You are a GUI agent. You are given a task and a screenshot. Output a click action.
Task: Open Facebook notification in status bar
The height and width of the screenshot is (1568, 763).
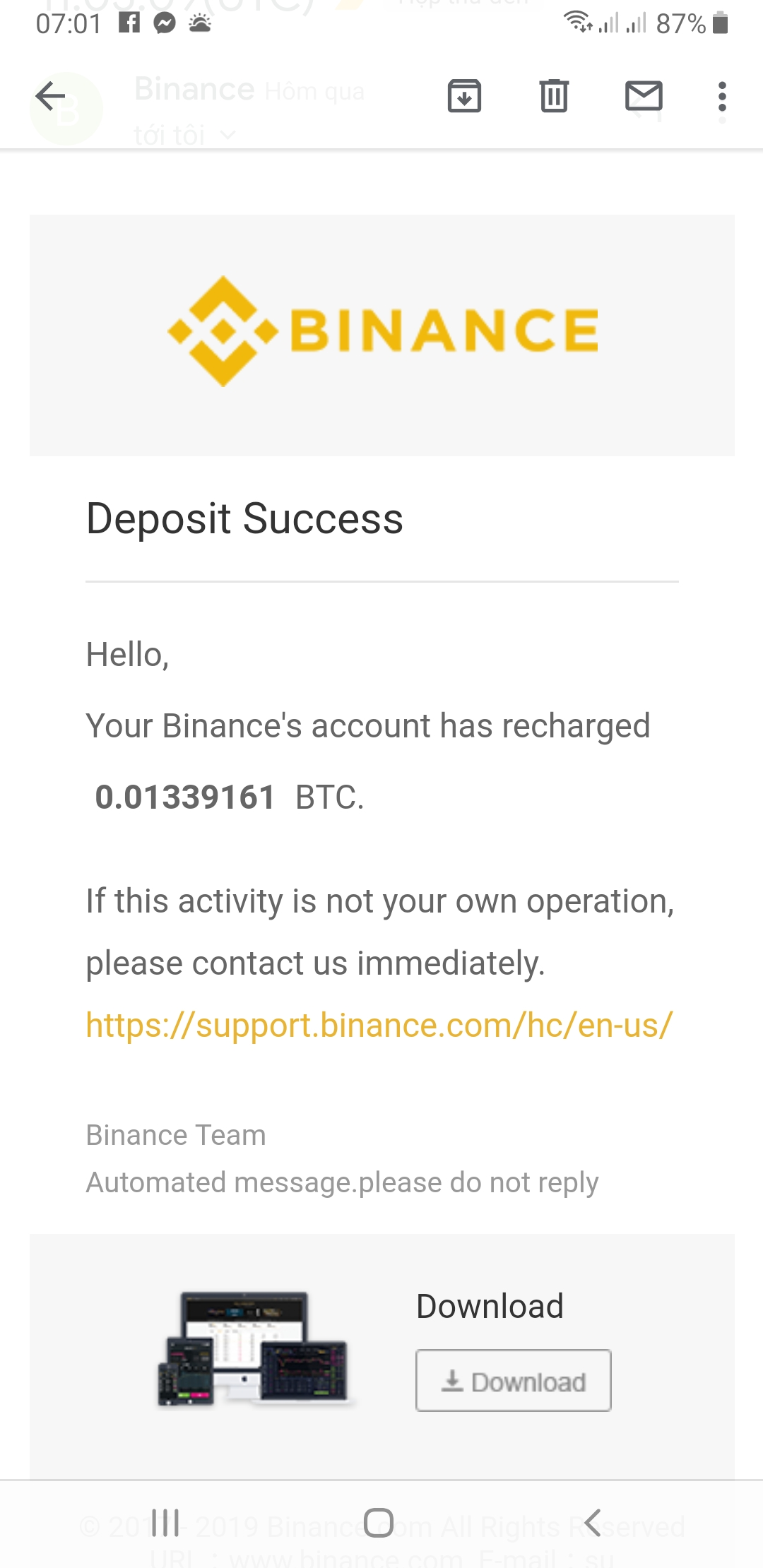point(129,23)
